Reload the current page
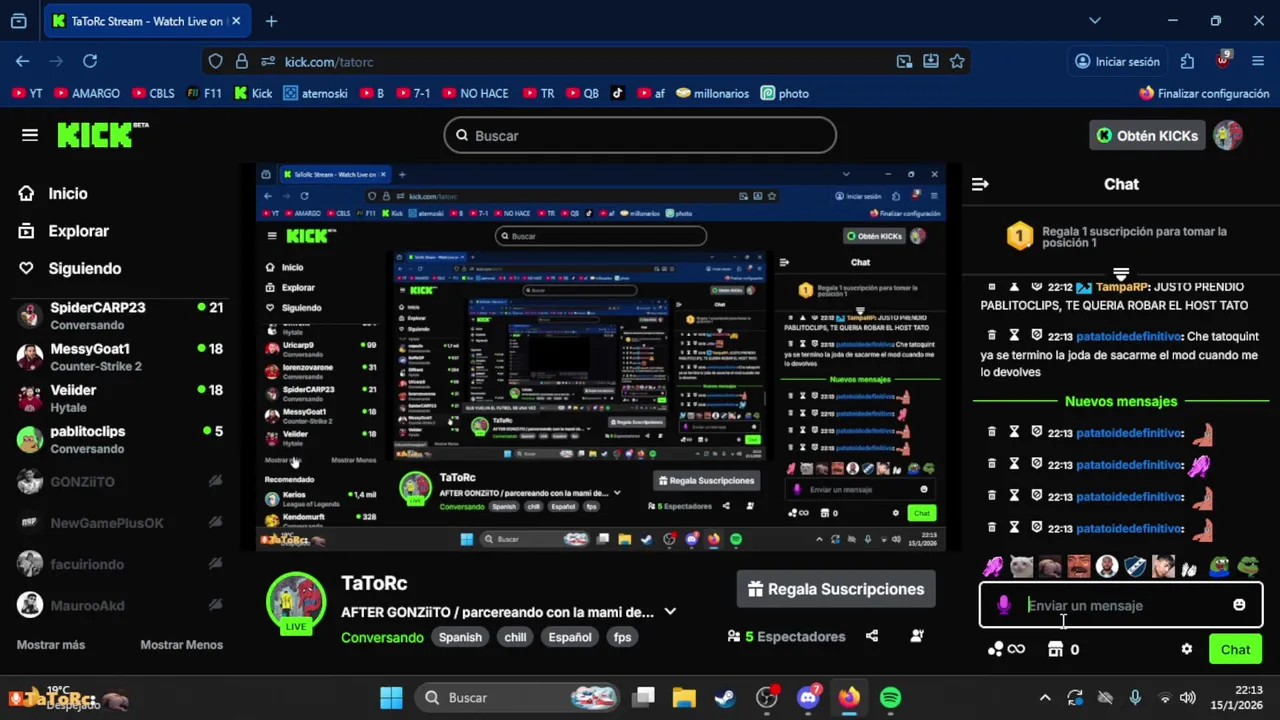This screenshot has height=720, width=1280. click(90, 61)
